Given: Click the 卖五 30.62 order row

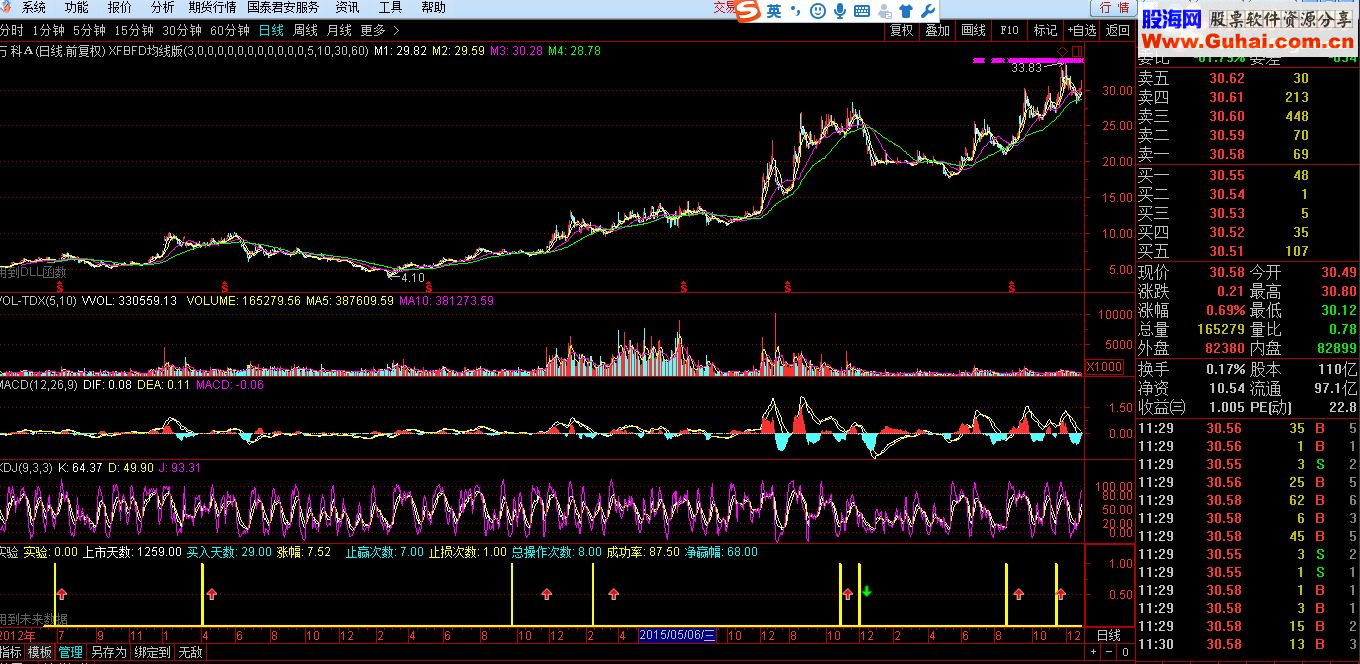Looking at the screenshot, I should coord(1247,79).
